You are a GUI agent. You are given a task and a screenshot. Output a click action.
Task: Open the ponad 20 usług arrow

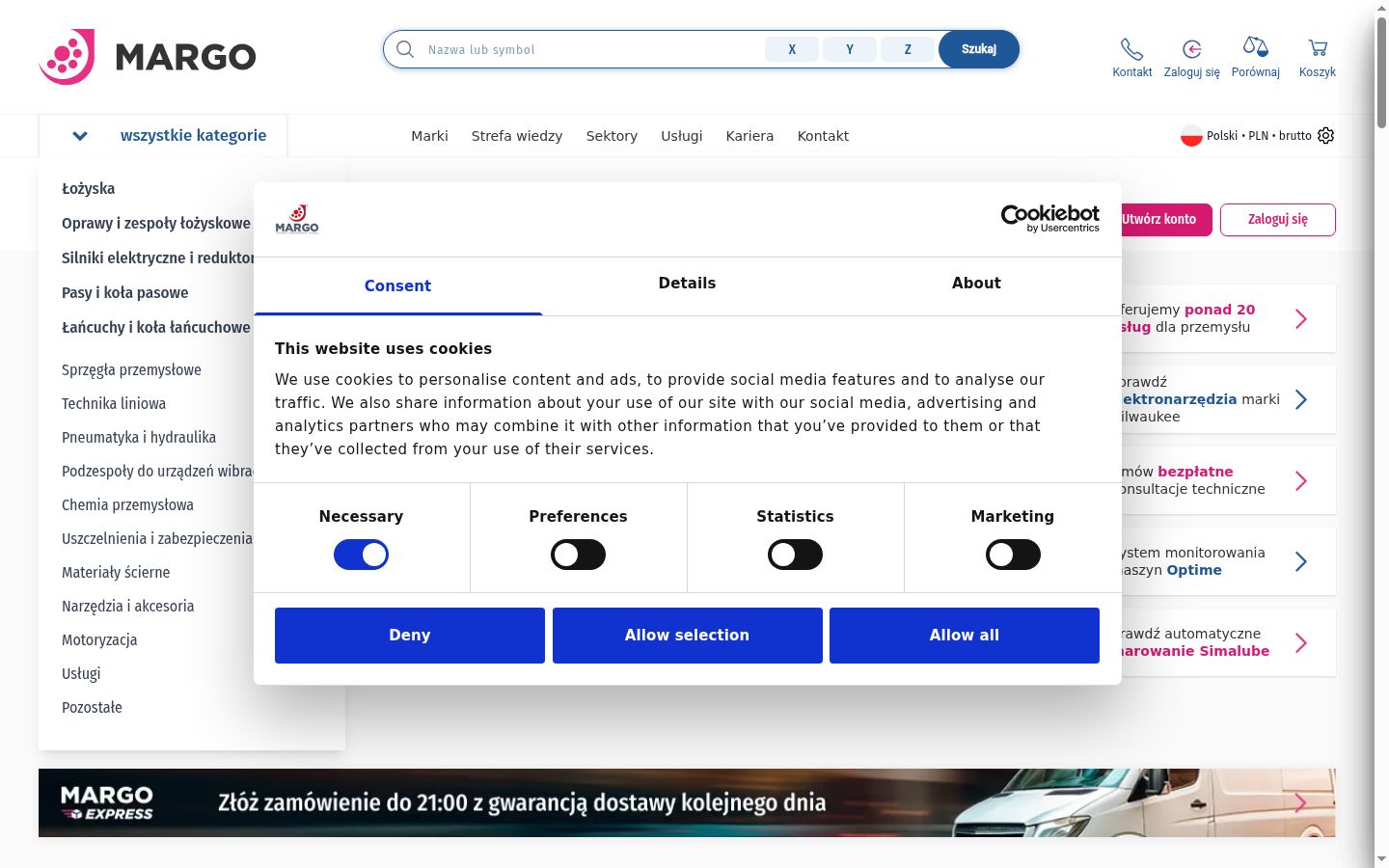[x=1301, y=319]
